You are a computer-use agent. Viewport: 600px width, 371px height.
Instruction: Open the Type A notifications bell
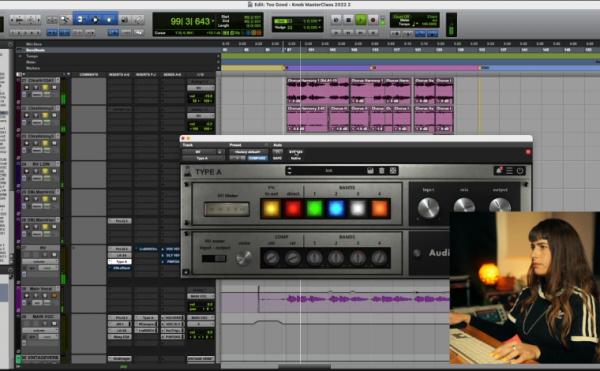499,171
